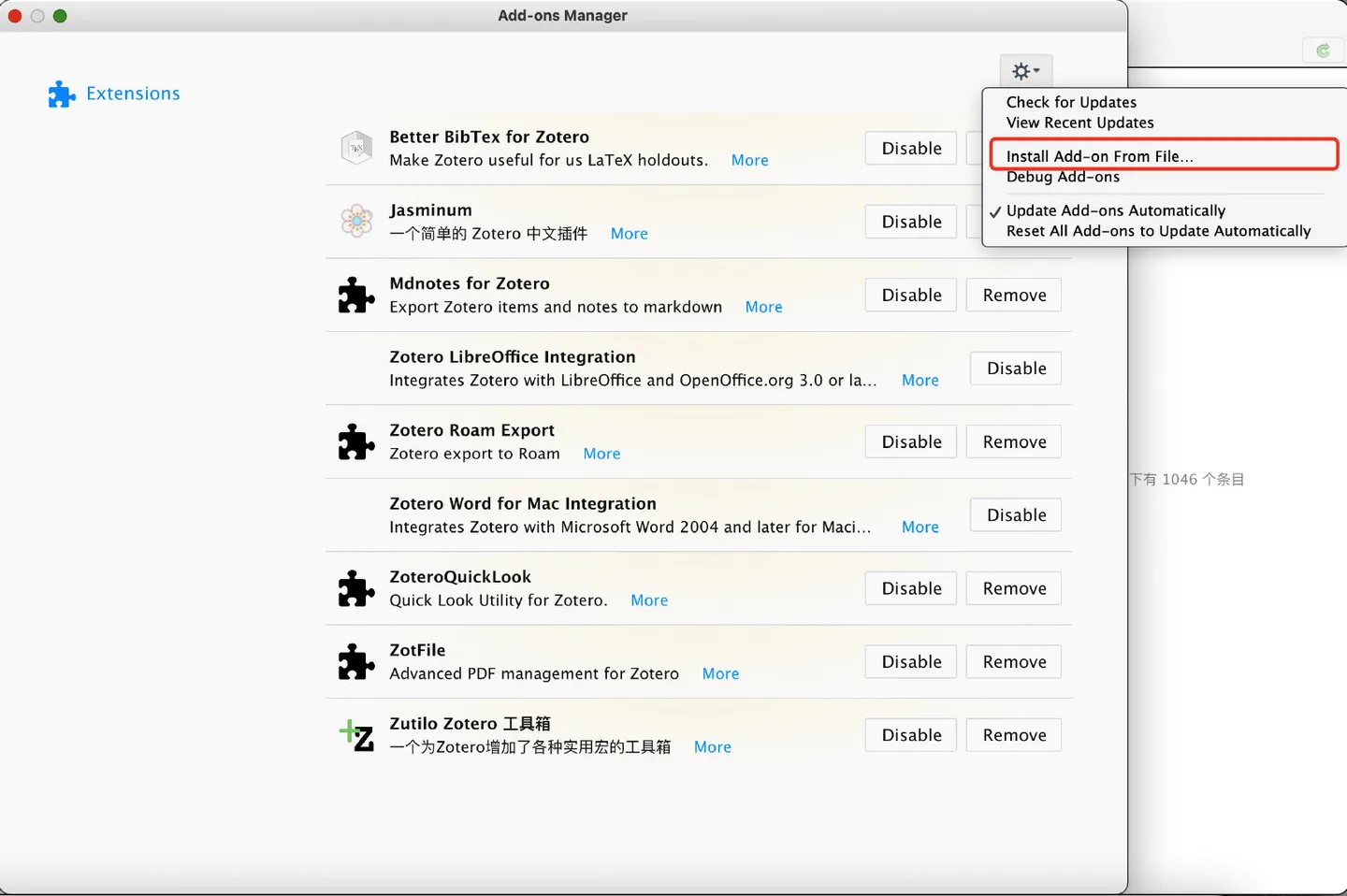This screenshot has height=896, width=1347.
Task: Disable ZoteroQuickLook extension
Action: [x=911, y=588]
